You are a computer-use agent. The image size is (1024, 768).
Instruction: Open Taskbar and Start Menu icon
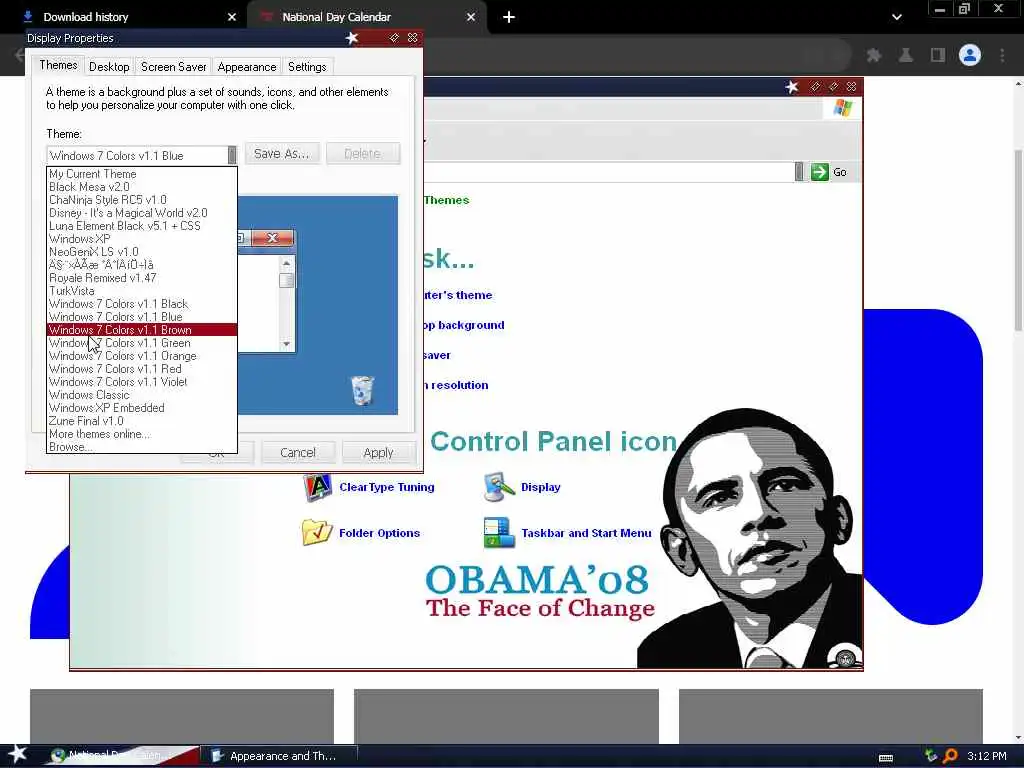(x=500, y=532)
